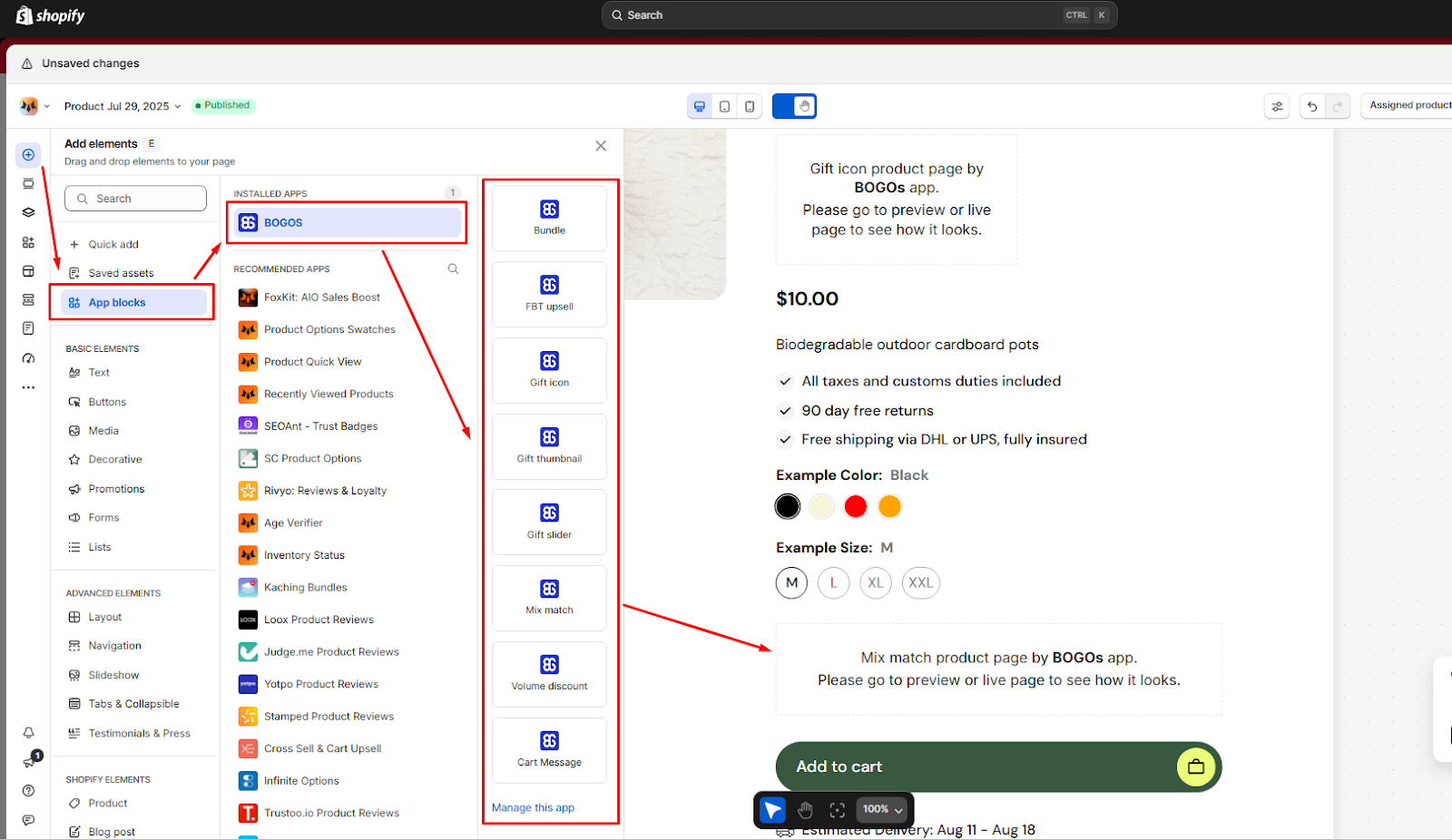1452x840 pixels.
Task: Click the Manage this app link
Action: (533, 807)
